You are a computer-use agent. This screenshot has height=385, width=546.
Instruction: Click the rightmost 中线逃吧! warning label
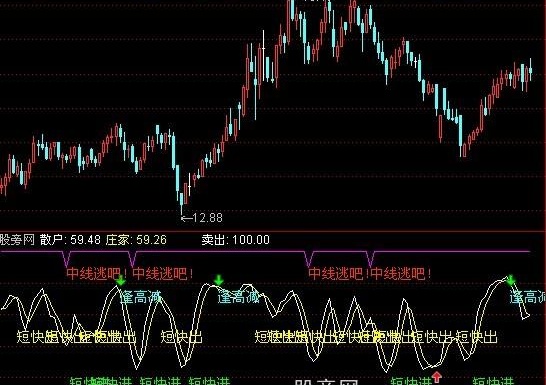(x=401, y=274)
